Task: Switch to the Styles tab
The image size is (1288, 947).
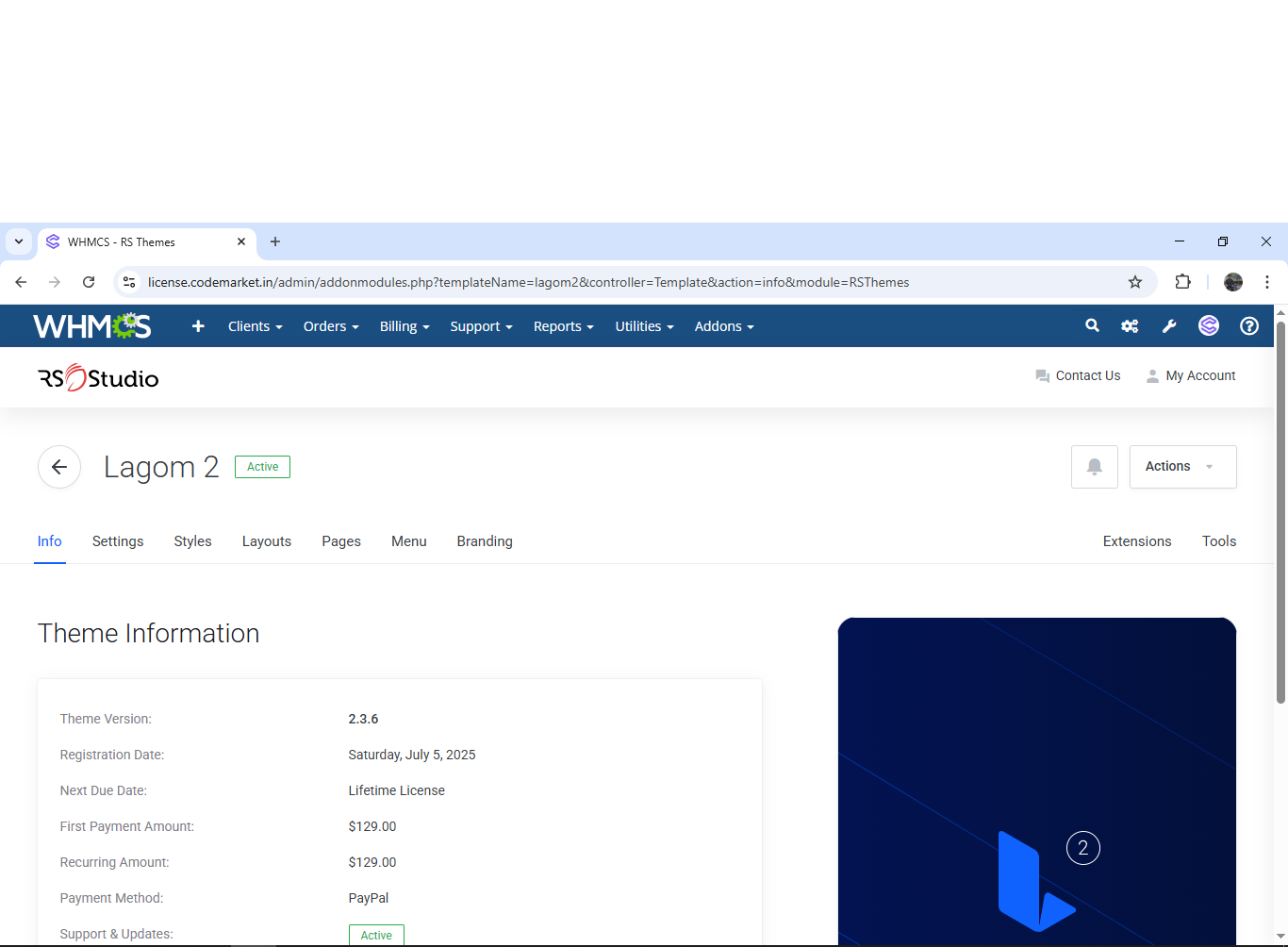Action: click(x=192, y=541)
